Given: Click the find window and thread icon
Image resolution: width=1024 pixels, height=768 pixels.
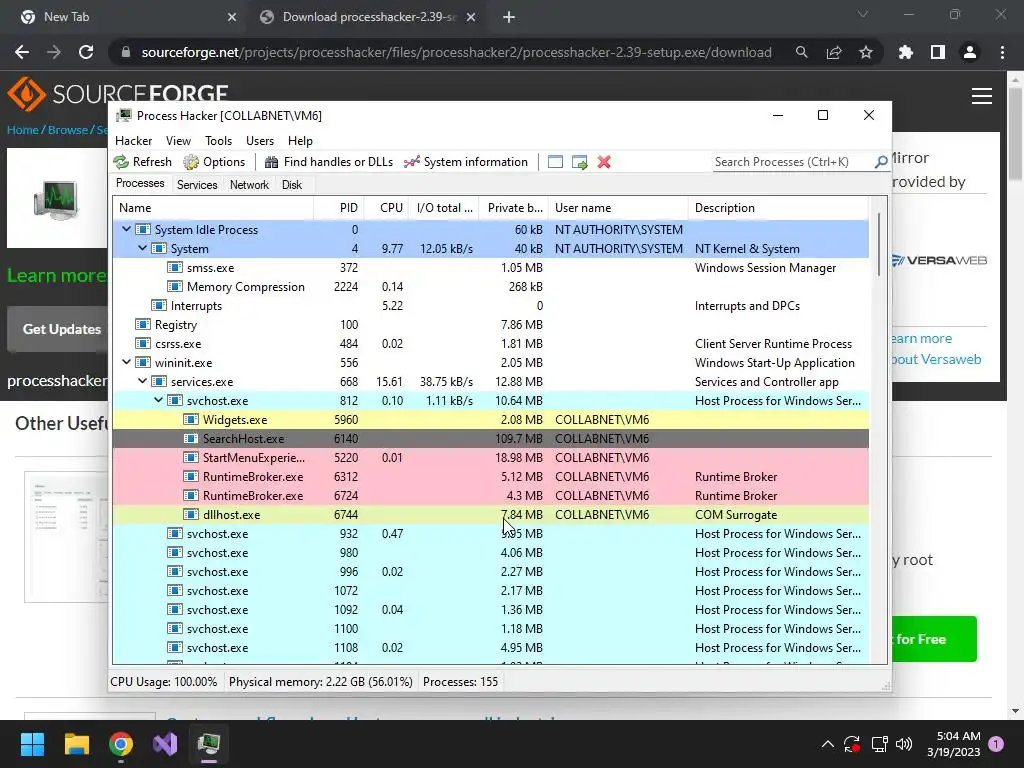Looking at the screenshot, I should tap(579, 162).
